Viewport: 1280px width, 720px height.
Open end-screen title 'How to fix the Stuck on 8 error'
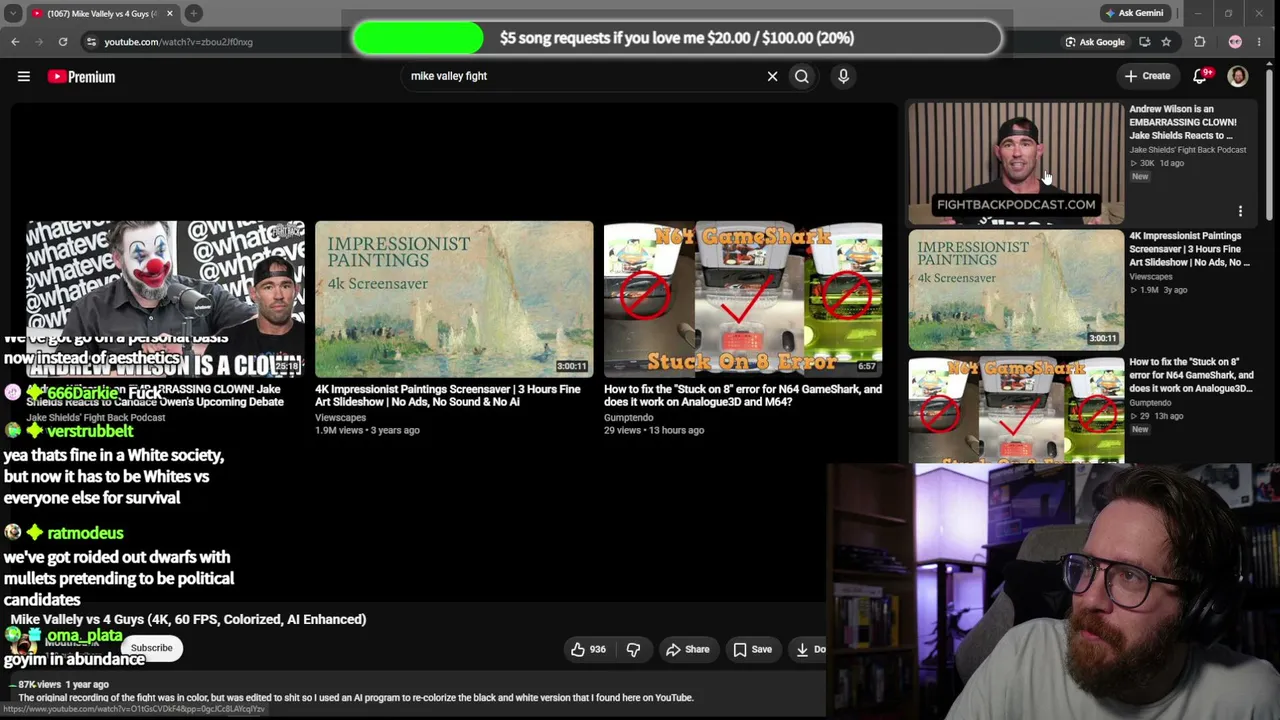(x=743, y=395)
